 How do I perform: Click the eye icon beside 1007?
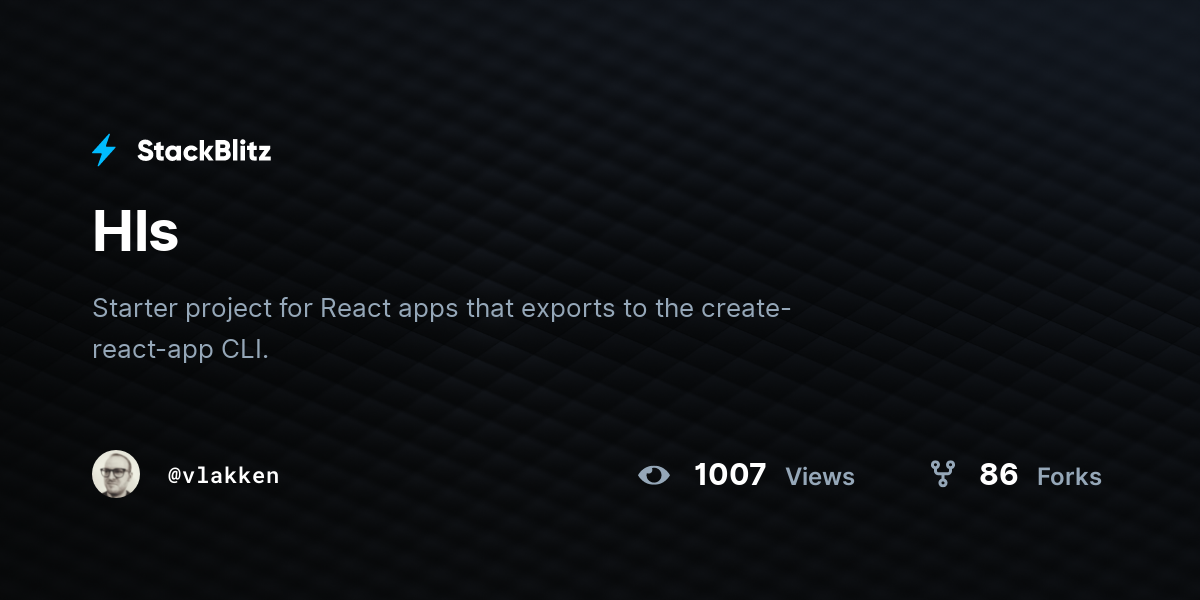pyautogui.click(x=653, y=475)
